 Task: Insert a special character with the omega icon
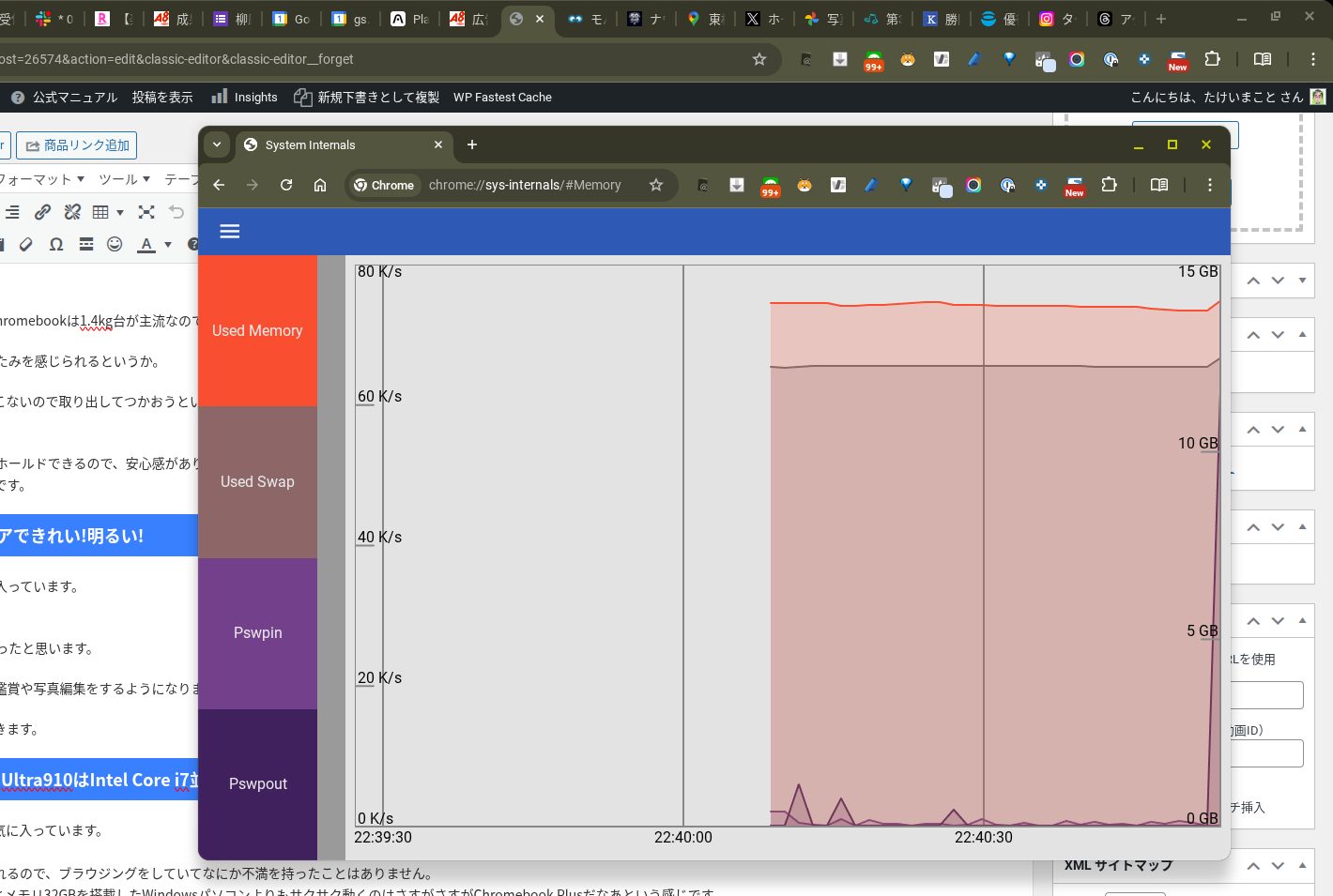coord(56,244)
